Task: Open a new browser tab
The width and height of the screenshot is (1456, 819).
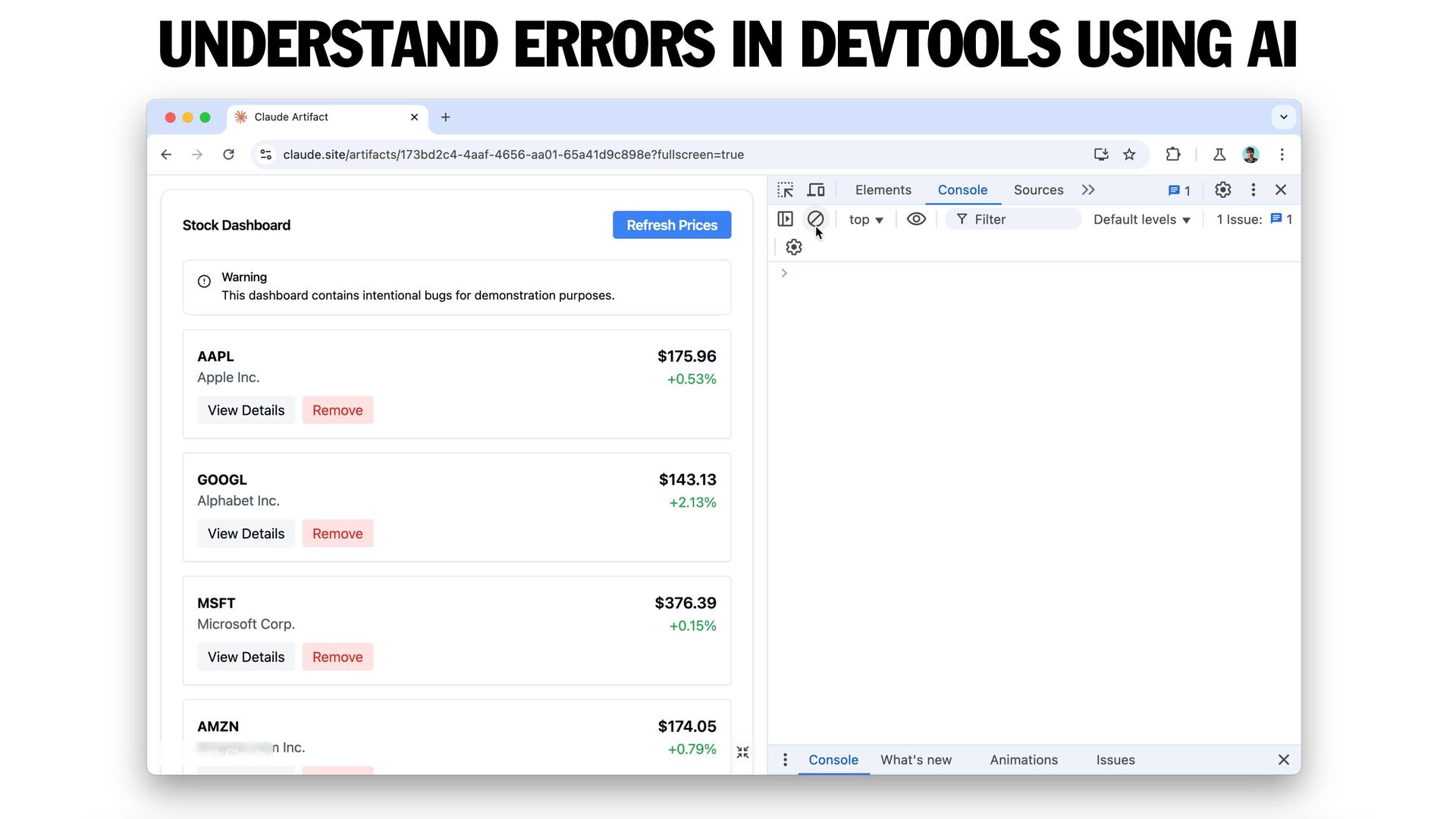Action: [x=446, y=118]
